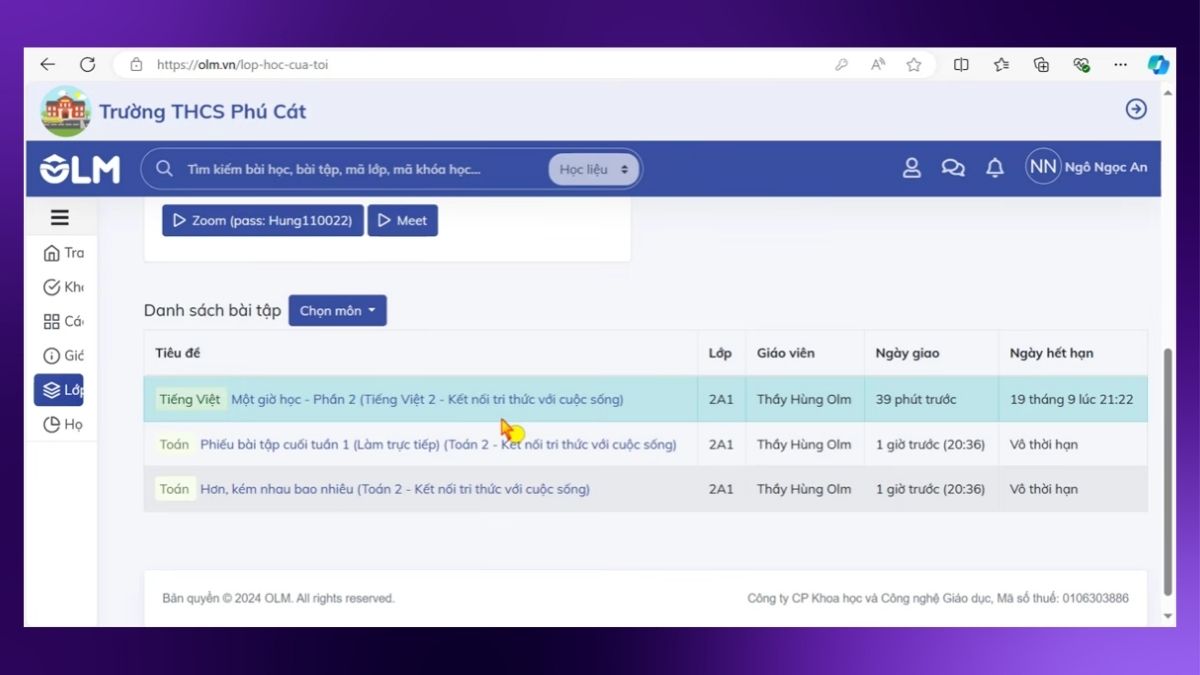Select the layers (Lớp) item in the sidebar
The image size is (1200, 675).
pos(59,390)
